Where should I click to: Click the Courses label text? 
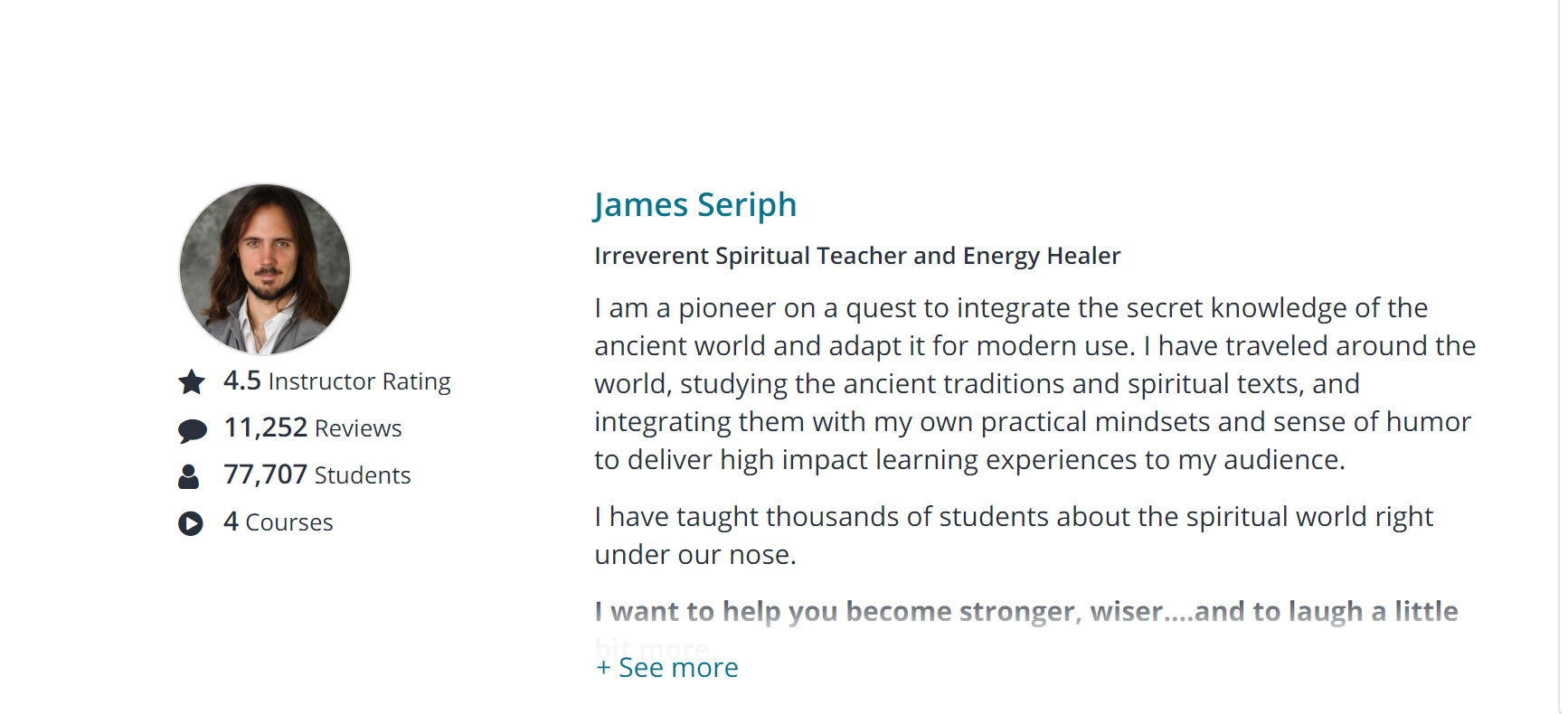pos(289,523)
